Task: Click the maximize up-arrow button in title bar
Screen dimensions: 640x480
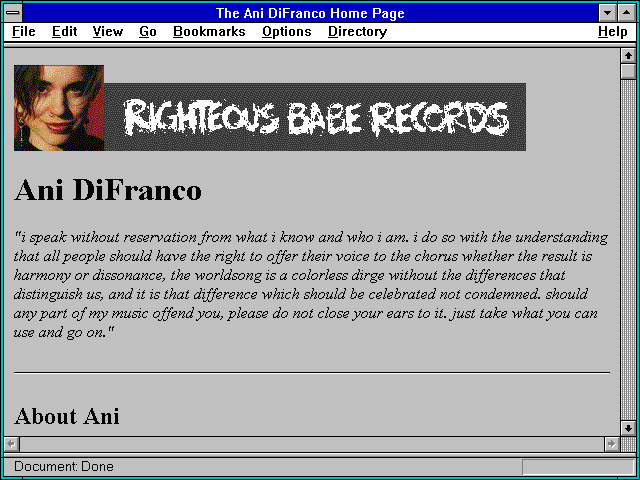Action: [627, 13]
